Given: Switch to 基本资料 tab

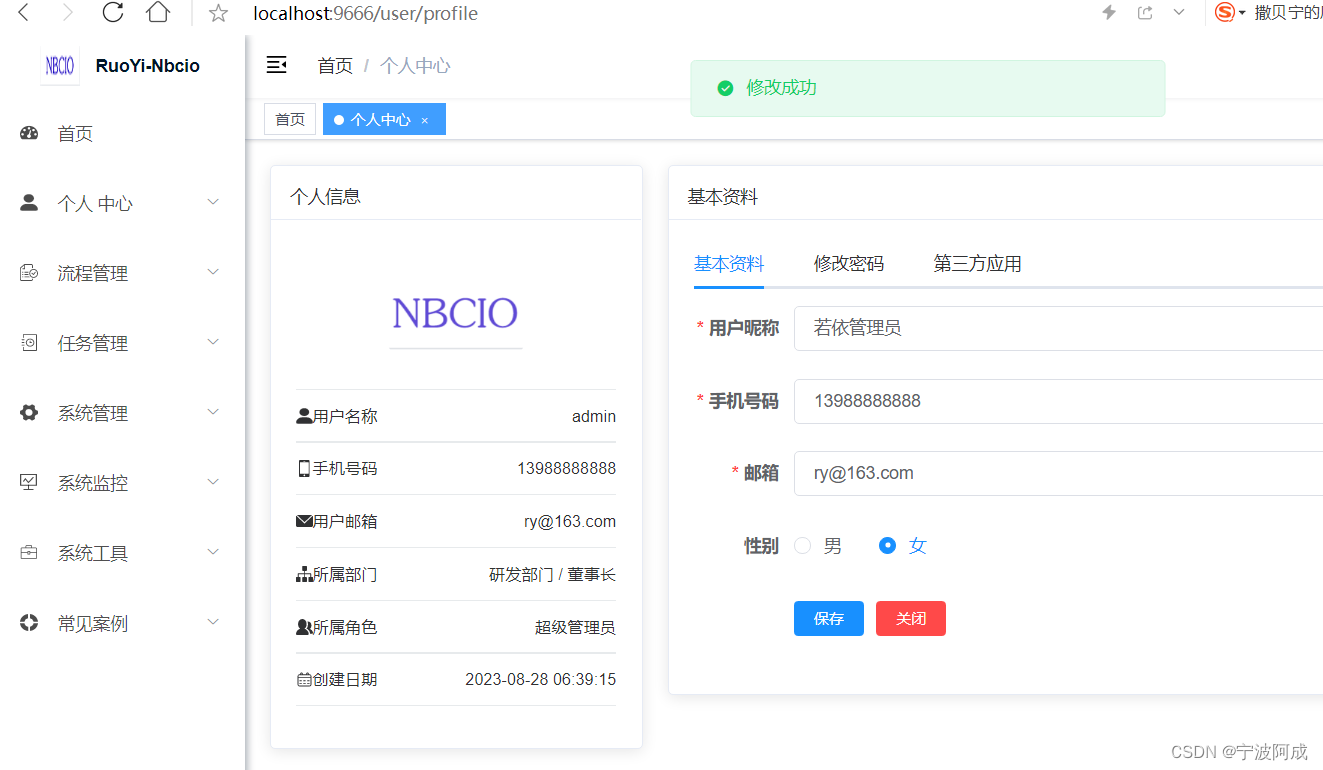Looking at the screenshot, I should pos(729,264).
